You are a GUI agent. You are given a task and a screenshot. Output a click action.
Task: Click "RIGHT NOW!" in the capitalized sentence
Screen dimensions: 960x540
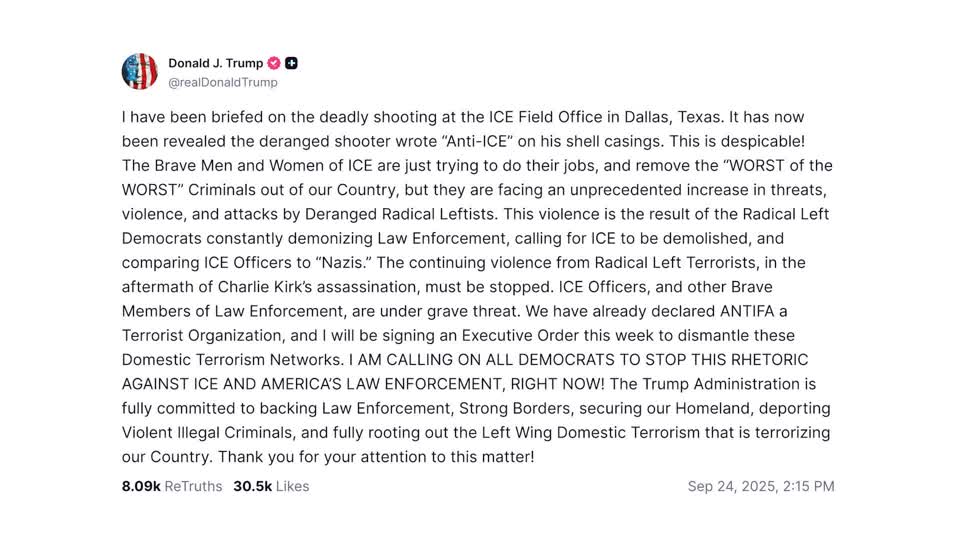coord(558,384)
